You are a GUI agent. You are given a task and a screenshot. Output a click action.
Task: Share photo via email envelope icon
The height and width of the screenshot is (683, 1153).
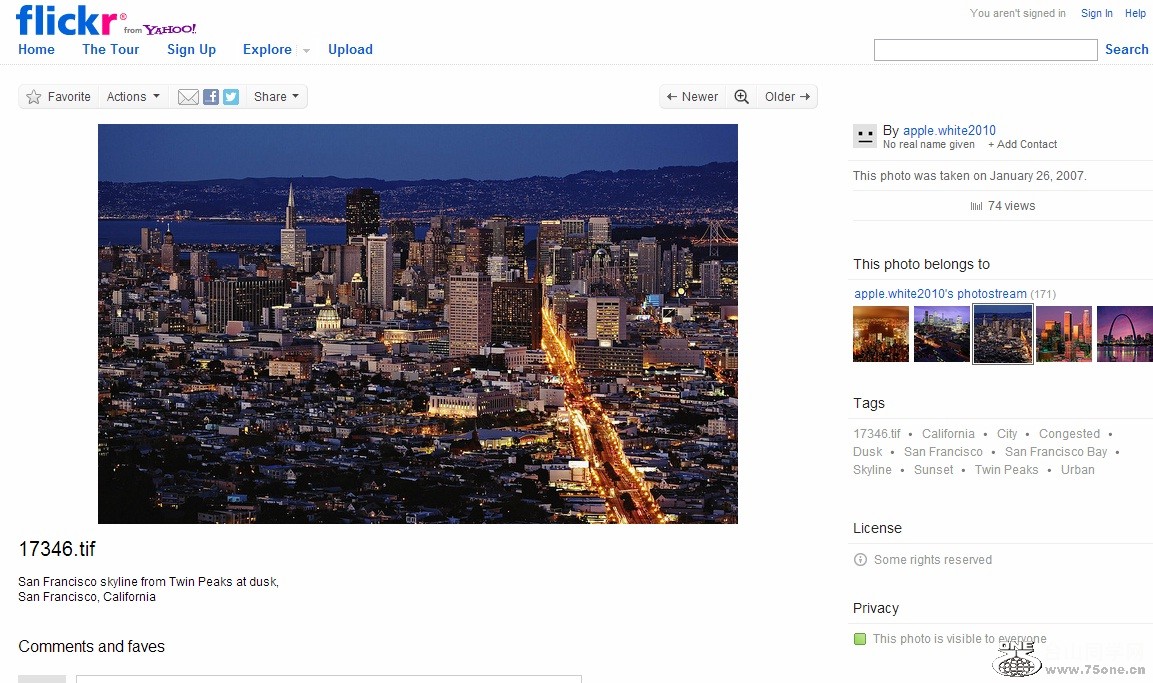coord(188,97)
